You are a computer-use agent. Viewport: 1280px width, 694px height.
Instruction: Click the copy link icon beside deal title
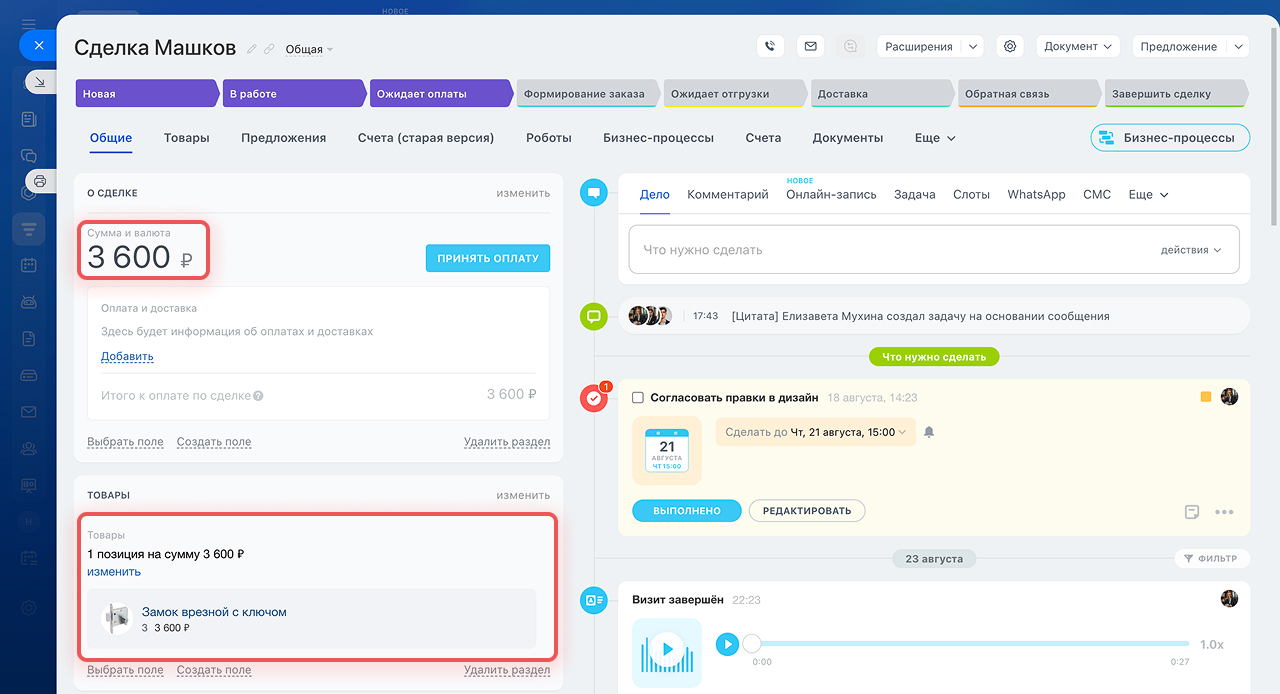pyautogui.click(x=269, y=49)
